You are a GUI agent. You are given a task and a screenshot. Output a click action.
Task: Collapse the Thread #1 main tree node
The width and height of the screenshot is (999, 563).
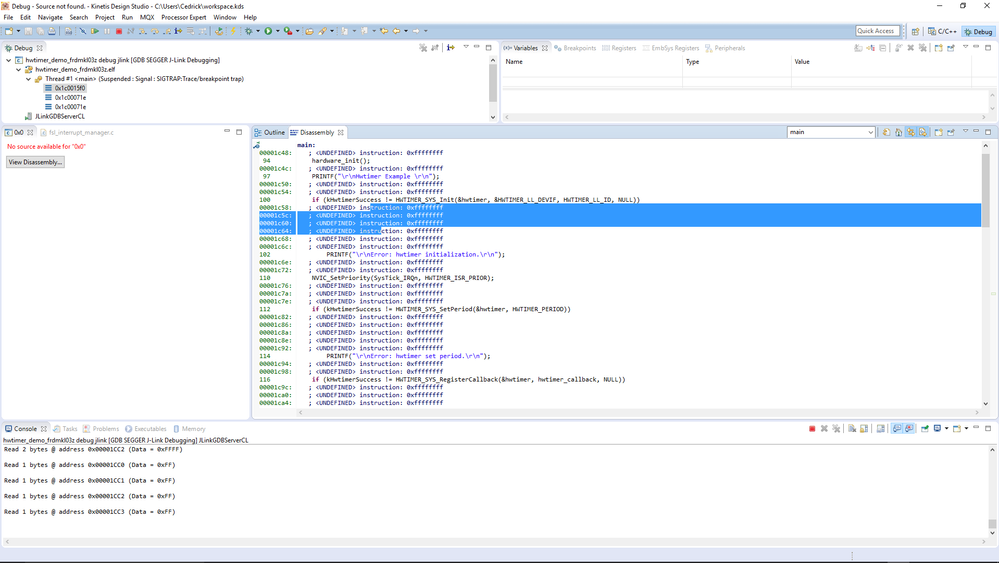point(29,79)
